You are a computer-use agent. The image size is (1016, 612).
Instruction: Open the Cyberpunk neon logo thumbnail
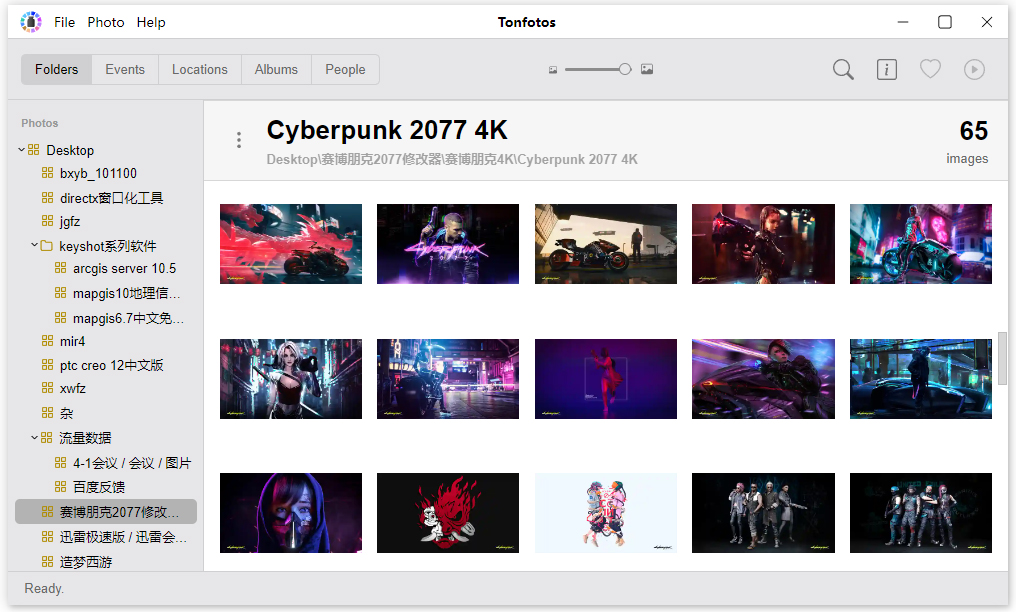pos(448,244)
